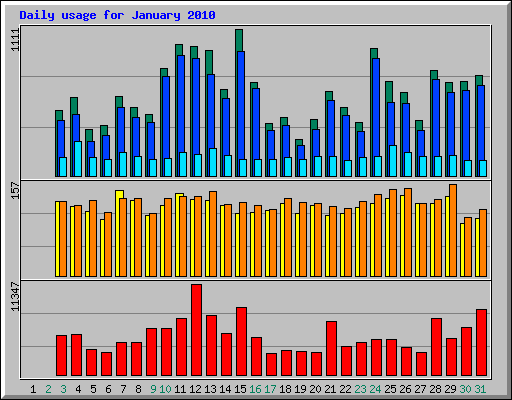Select the yellow bar for day 6
The height and width of the screenshot is (400, 512).
(x=102, y=248)
